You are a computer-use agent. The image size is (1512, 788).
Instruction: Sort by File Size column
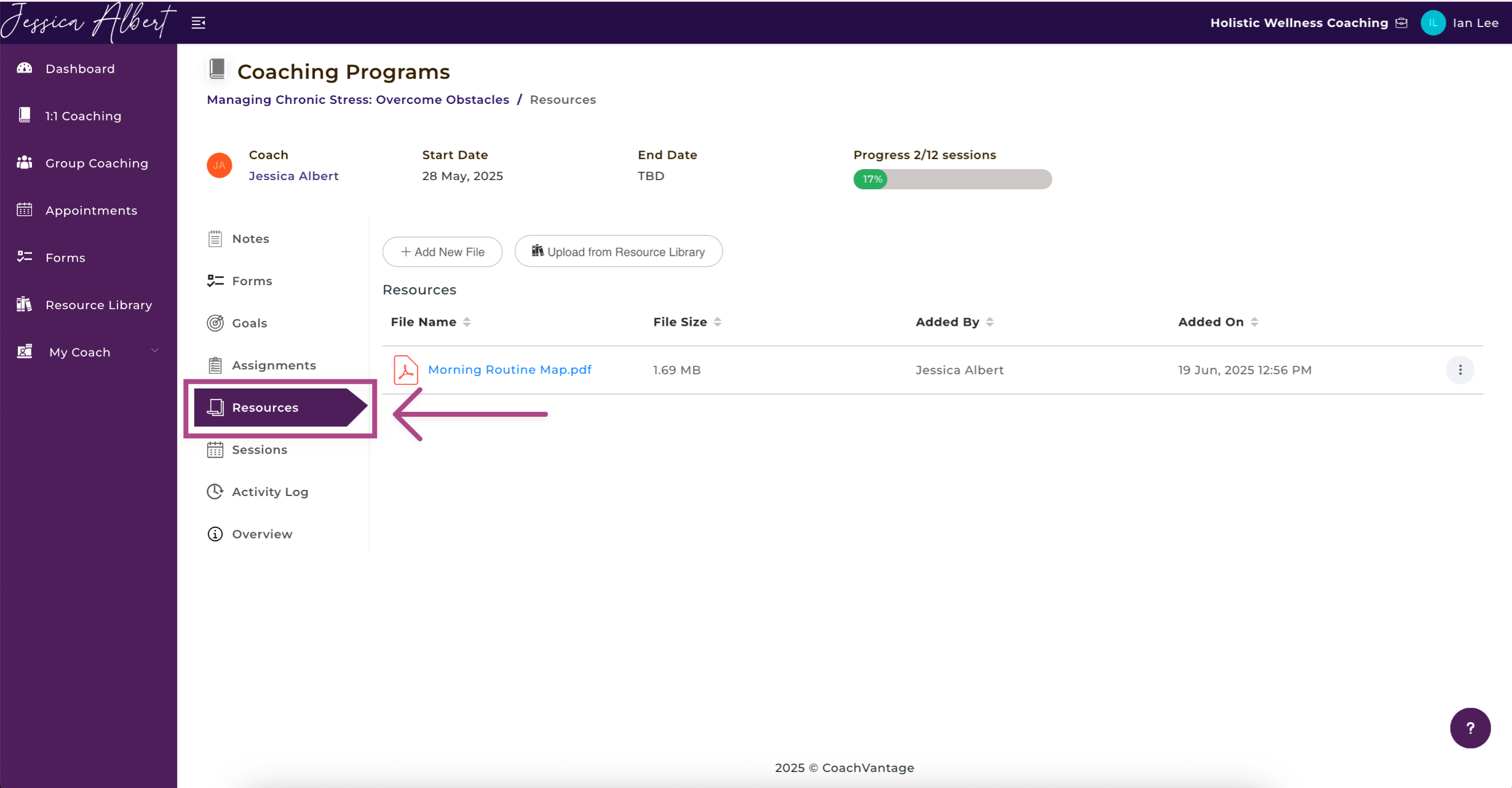[x=718, y=322]
